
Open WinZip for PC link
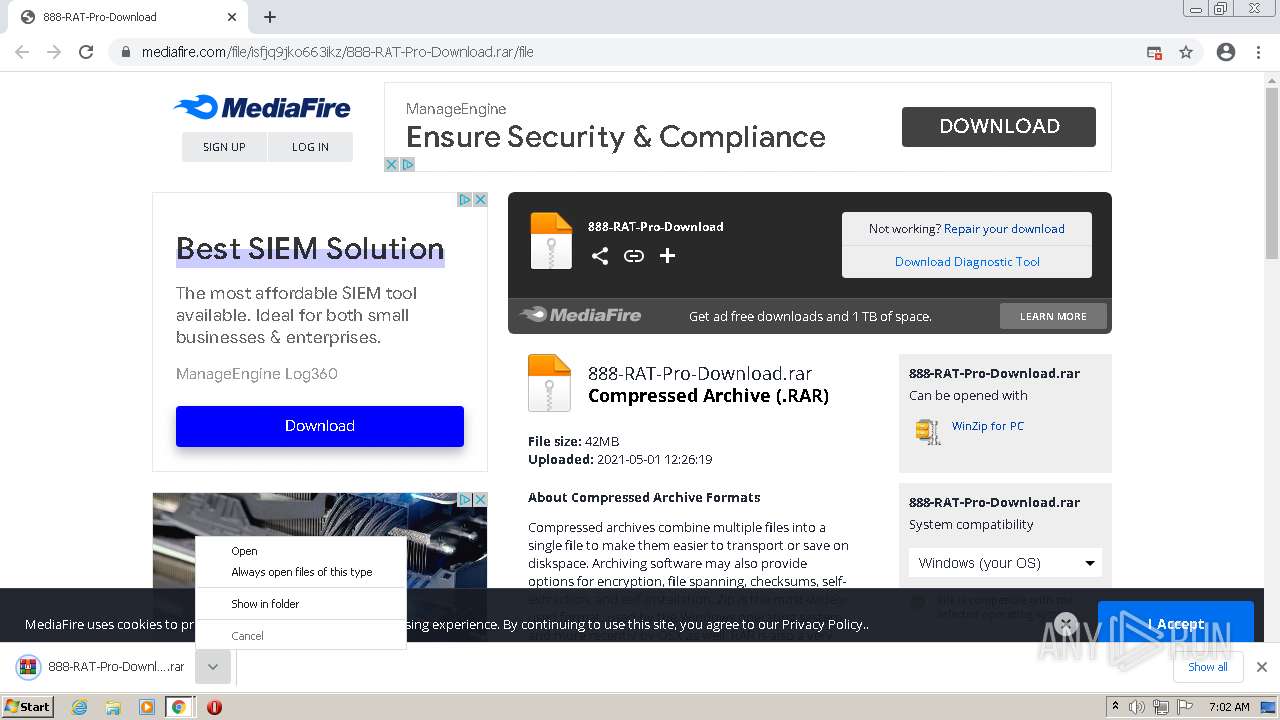pos(988,426)
